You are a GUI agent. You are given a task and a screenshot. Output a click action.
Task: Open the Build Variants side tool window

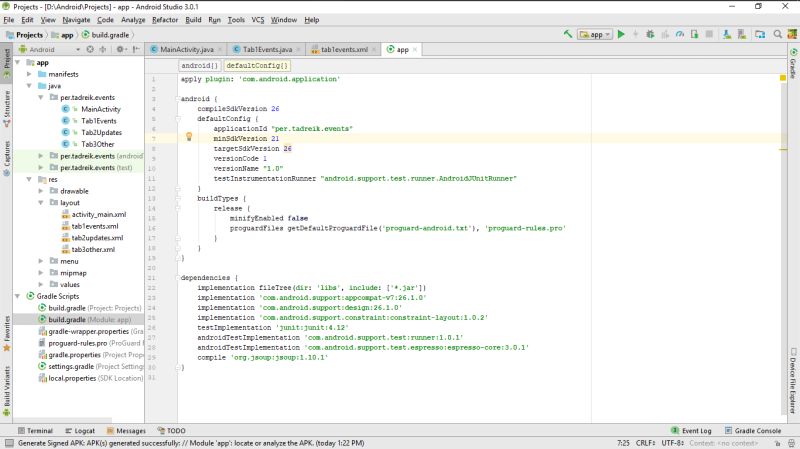[7, 391]
